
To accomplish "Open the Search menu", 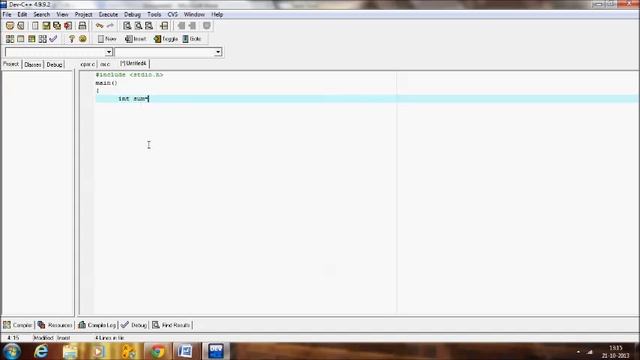I will 42,14.
